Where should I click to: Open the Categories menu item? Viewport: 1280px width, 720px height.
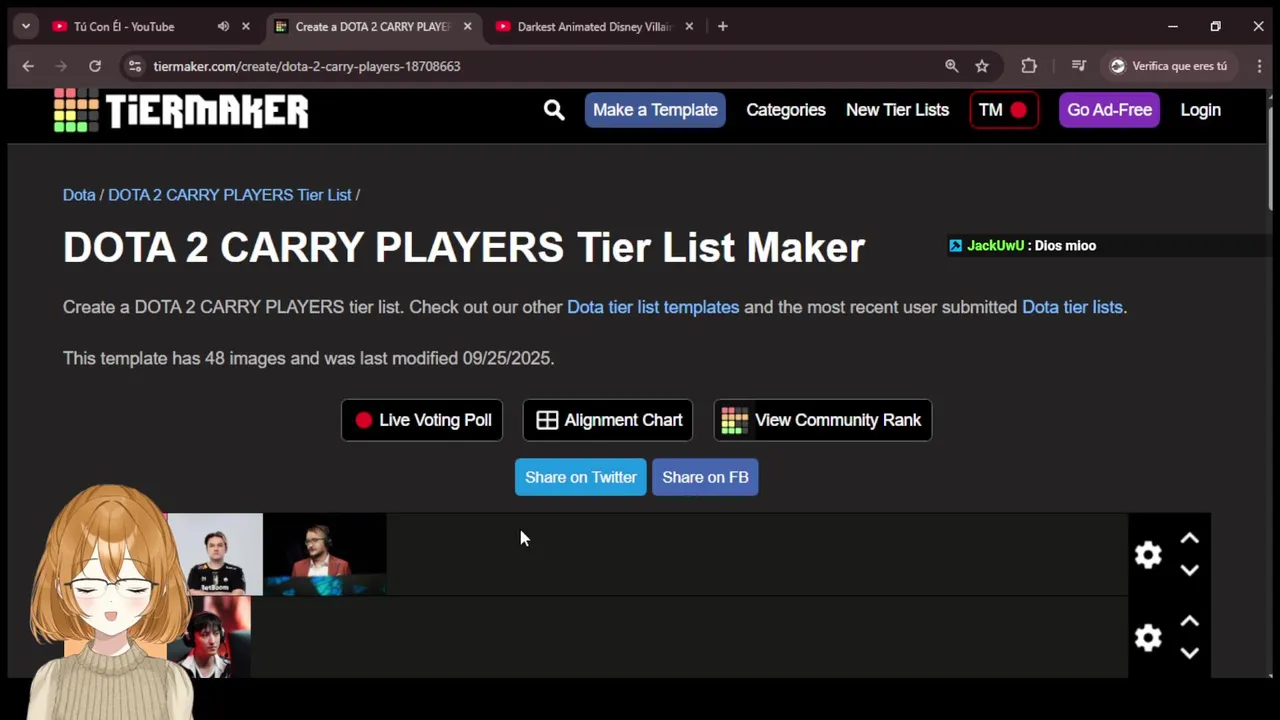tap(786, 110)
